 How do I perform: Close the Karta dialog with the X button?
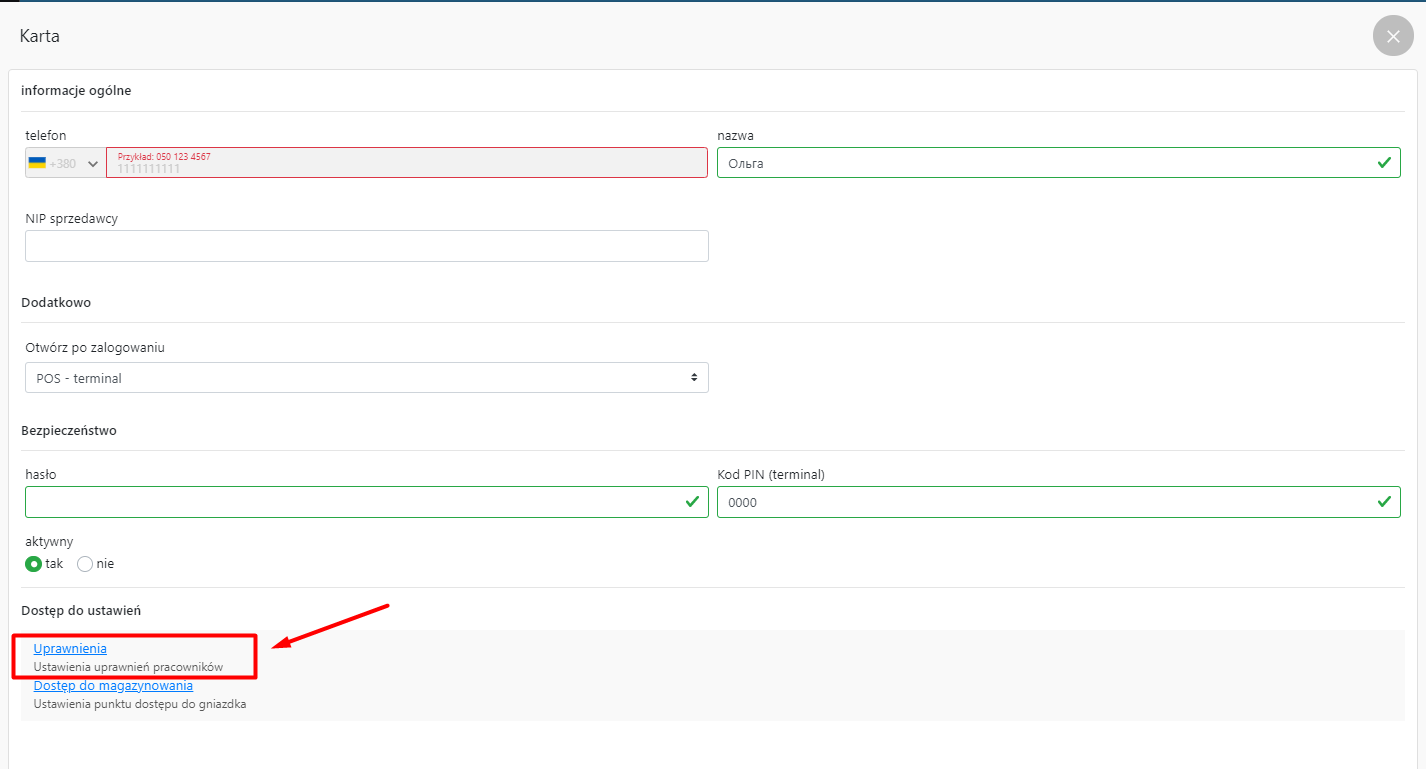1393,36
